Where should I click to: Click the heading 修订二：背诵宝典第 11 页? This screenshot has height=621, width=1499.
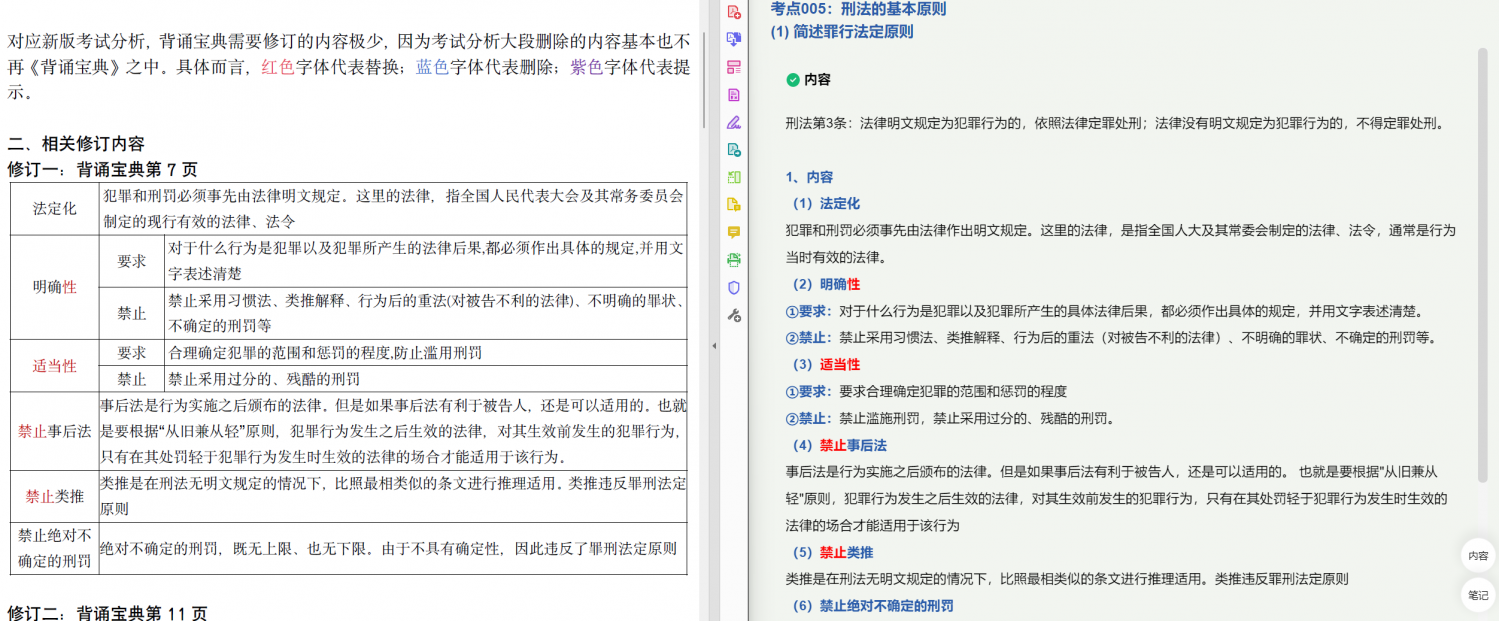[x=107, y=613]
